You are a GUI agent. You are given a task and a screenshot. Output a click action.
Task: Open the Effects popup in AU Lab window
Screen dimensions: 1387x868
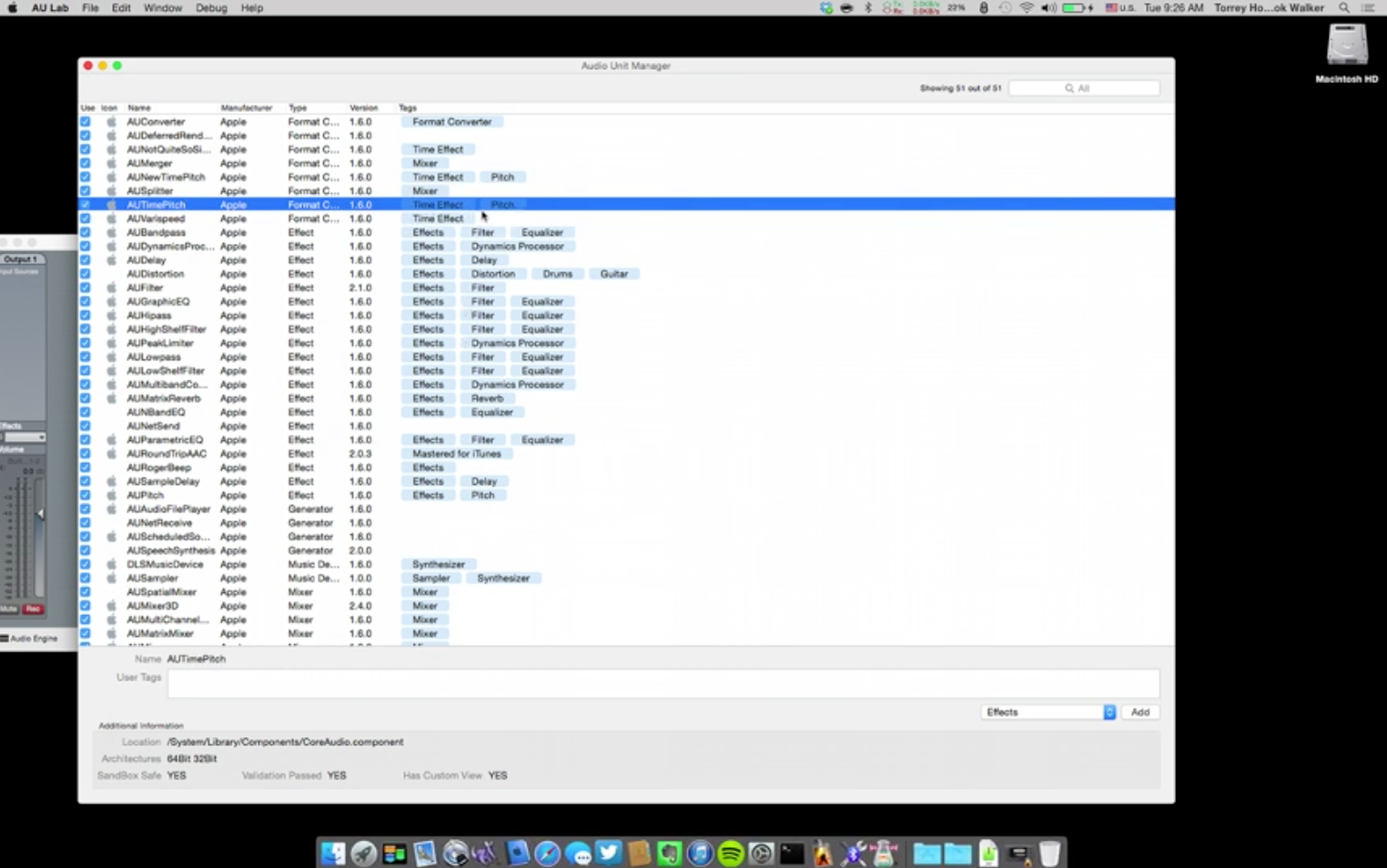click(25, 438)
